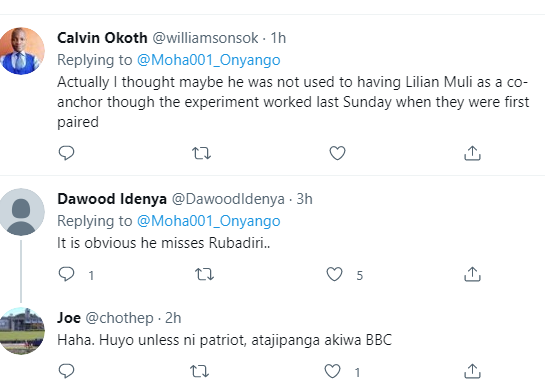This screenshot has height=381, width=545.
Task: Open Calvin Okoth's profile name
Action: [102, 38]
